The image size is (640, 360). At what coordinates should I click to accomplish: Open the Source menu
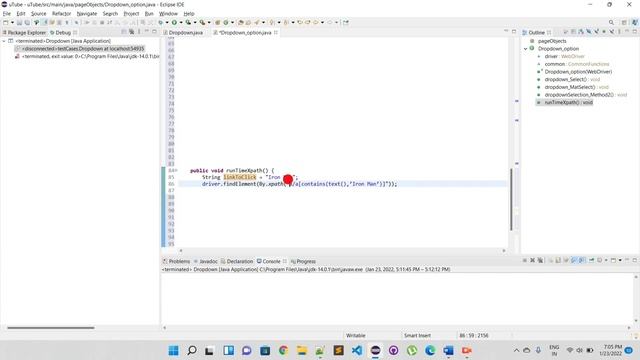coord(38,13)
